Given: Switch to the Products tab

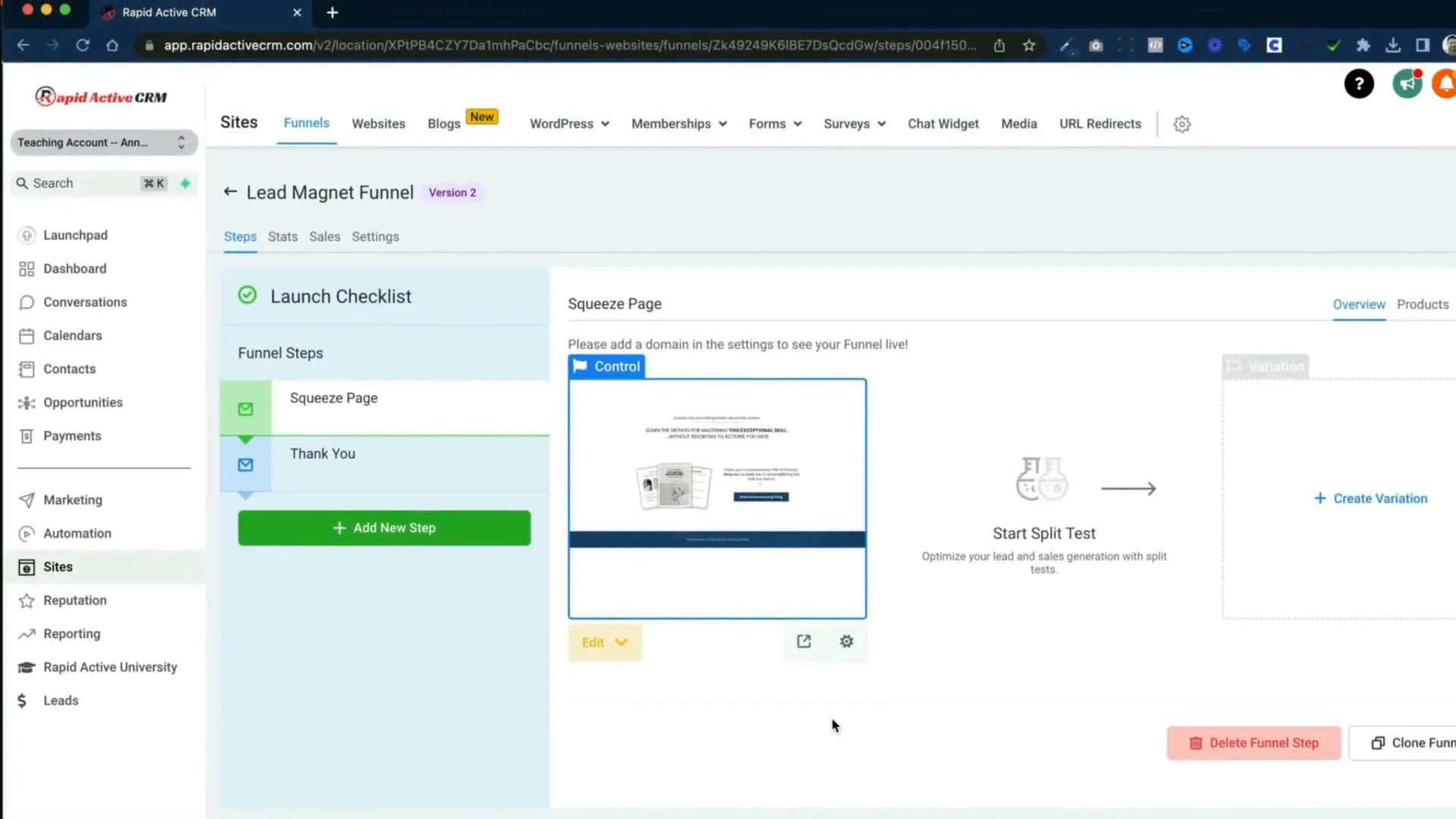Looking at the screenshot, I should 1422,304.
